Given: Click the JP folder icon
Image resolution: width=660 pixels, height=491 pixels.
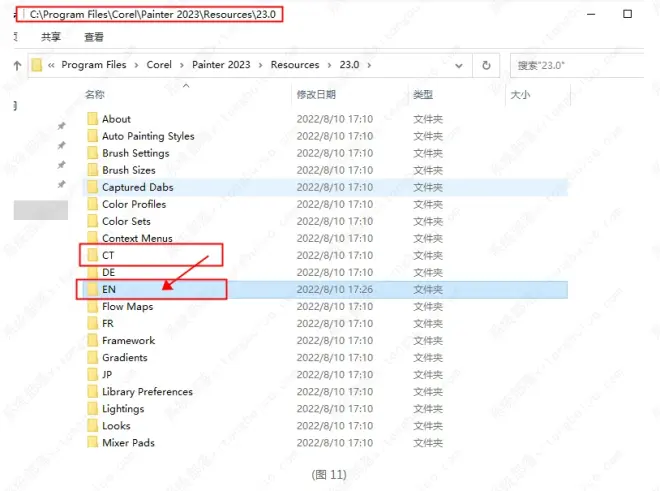Looking at the screenshot, I should tap(93, 374).
